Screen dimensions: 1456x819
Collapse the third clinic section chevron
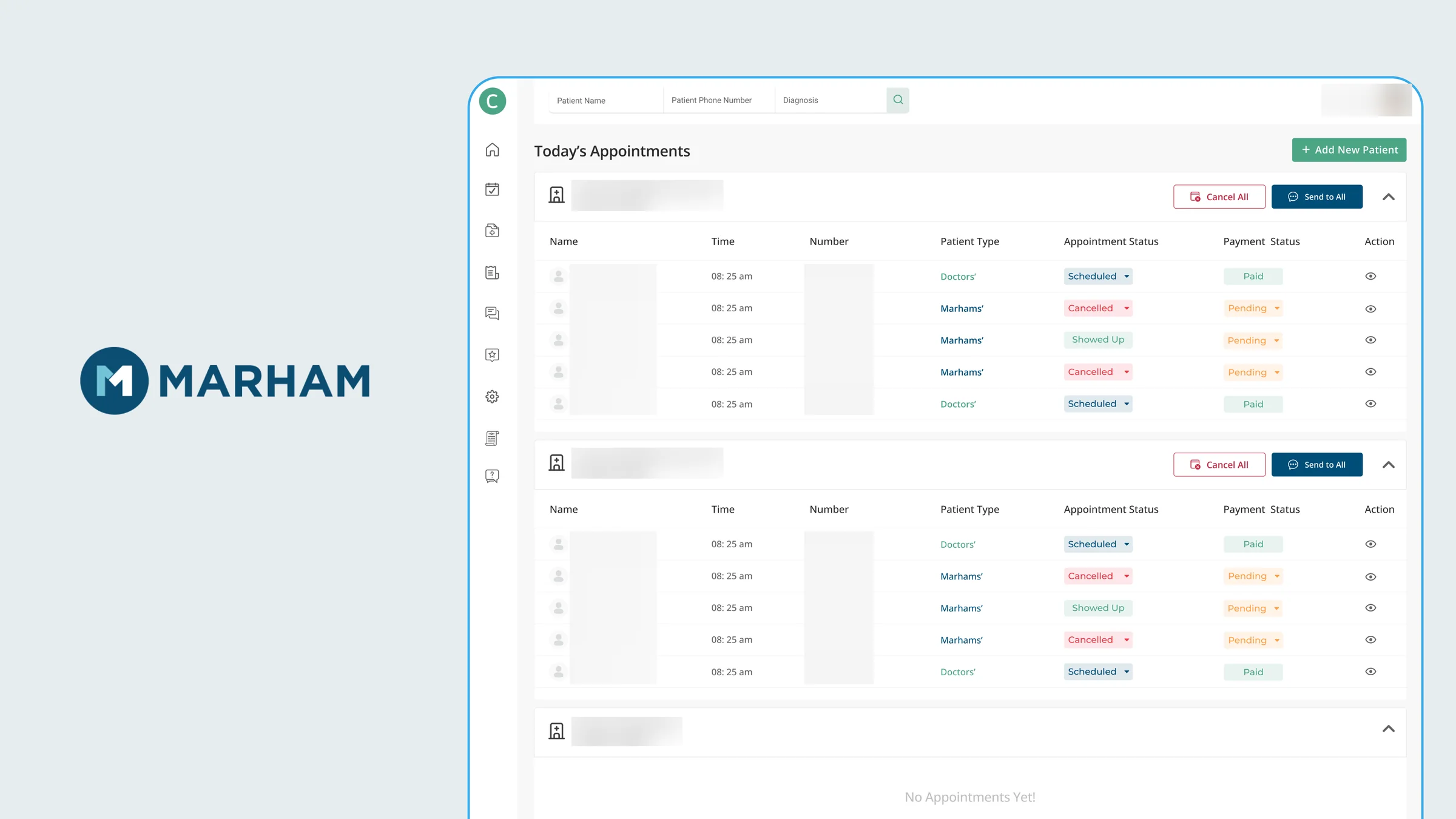pos(1389,729)
